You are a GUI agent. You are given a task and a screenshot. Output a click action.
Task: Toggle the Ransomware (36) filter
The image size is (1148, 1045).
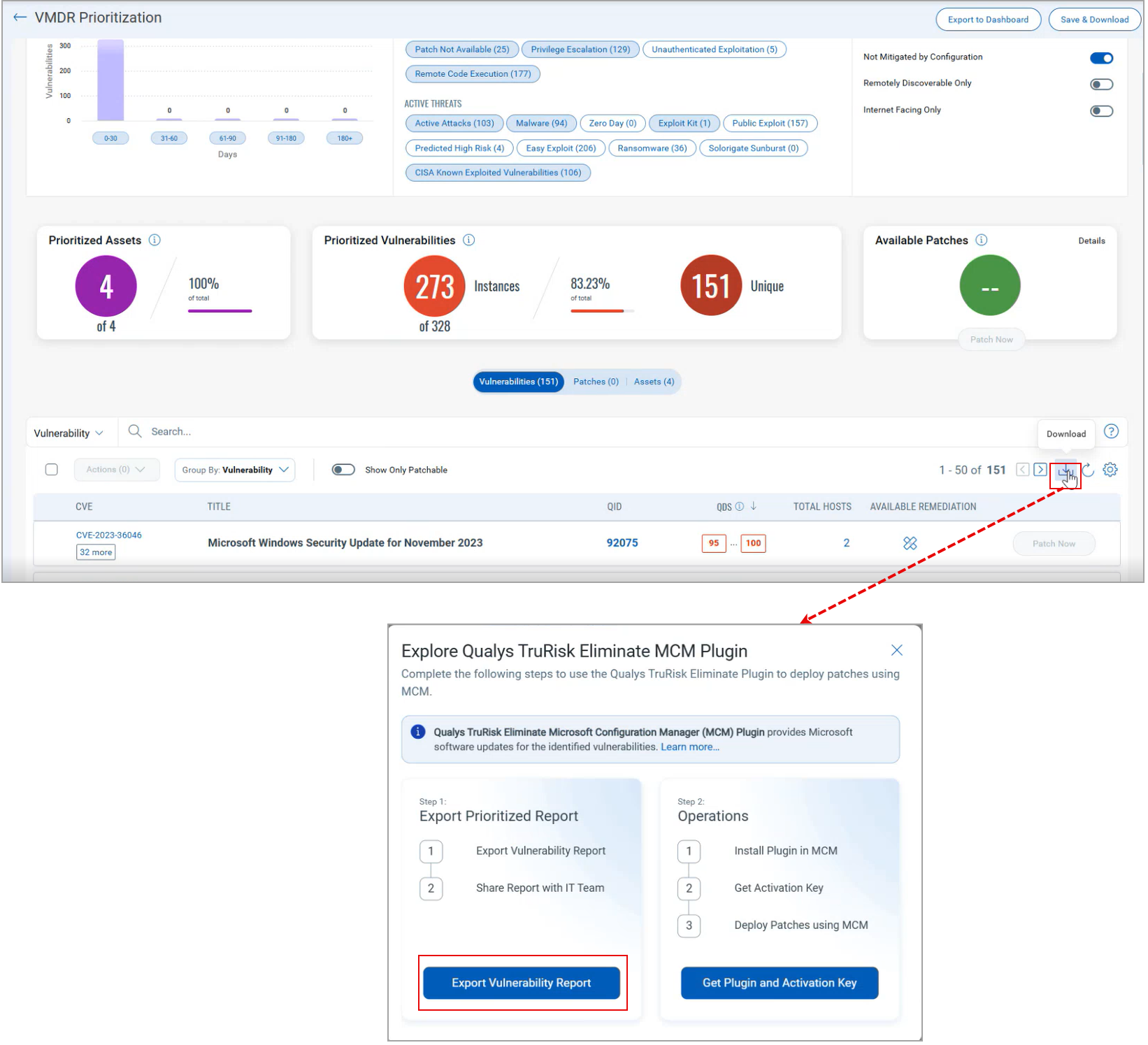point(652,148)
